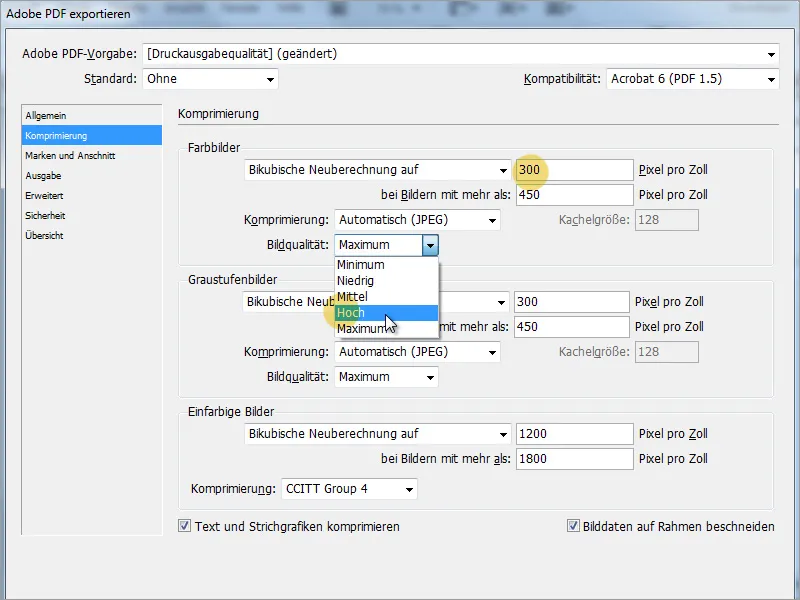This screenshot has width=800, height=600.
Task: Switch to the Erweitert section
Action: [x=92, y=195]
